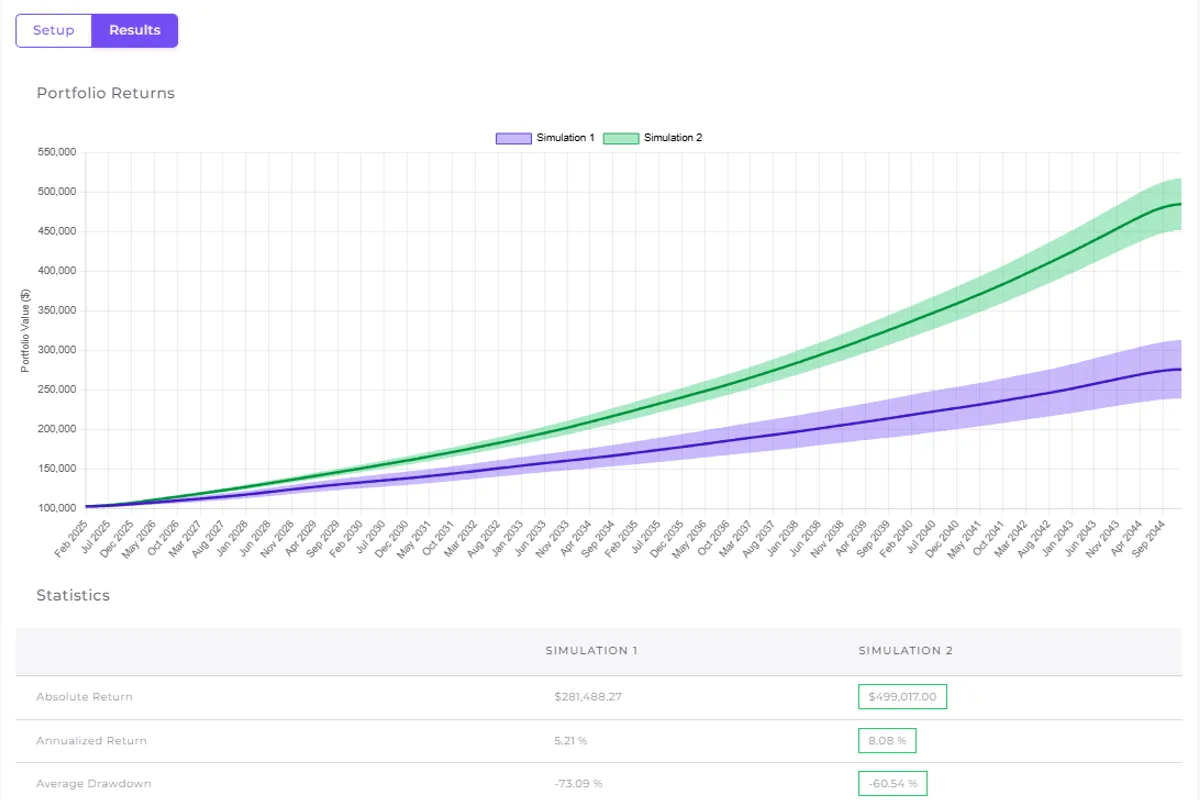Toggle the Simulation 2 legend label
Viewport: 1200px width, 800px height.
[673, 138]
